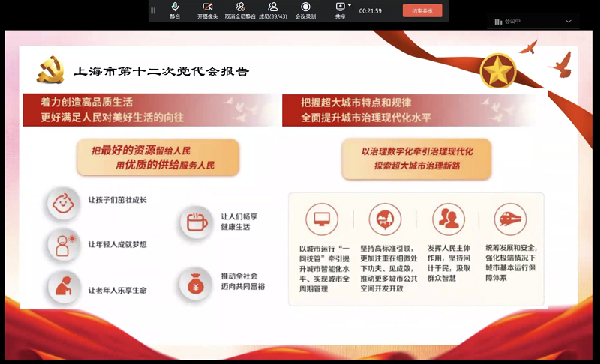Expand the speaker status panel chevron
This screenshot has width=600, height=364.
coord(569,21)
